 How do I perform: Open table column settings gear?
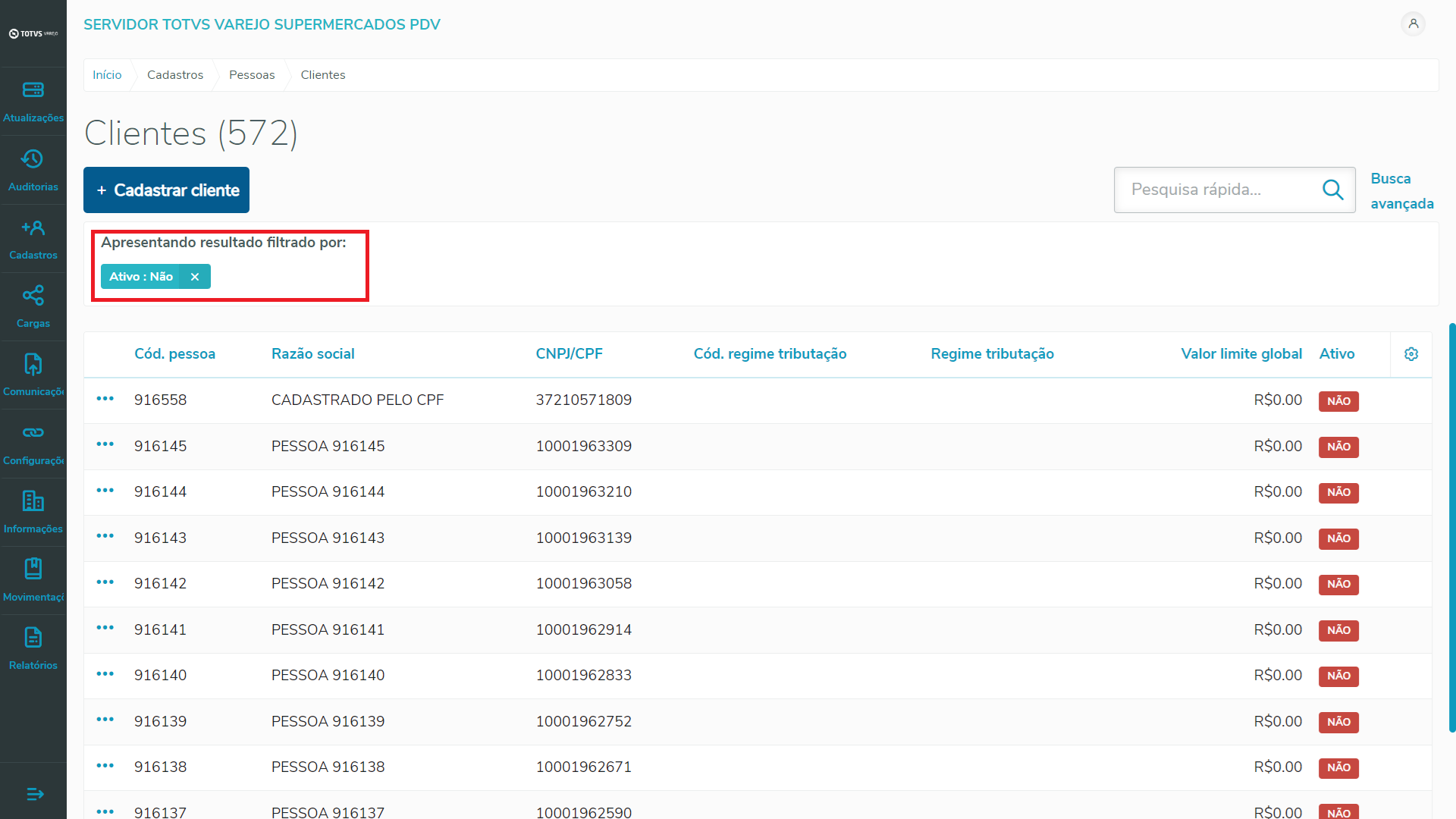click(1411, 354)
